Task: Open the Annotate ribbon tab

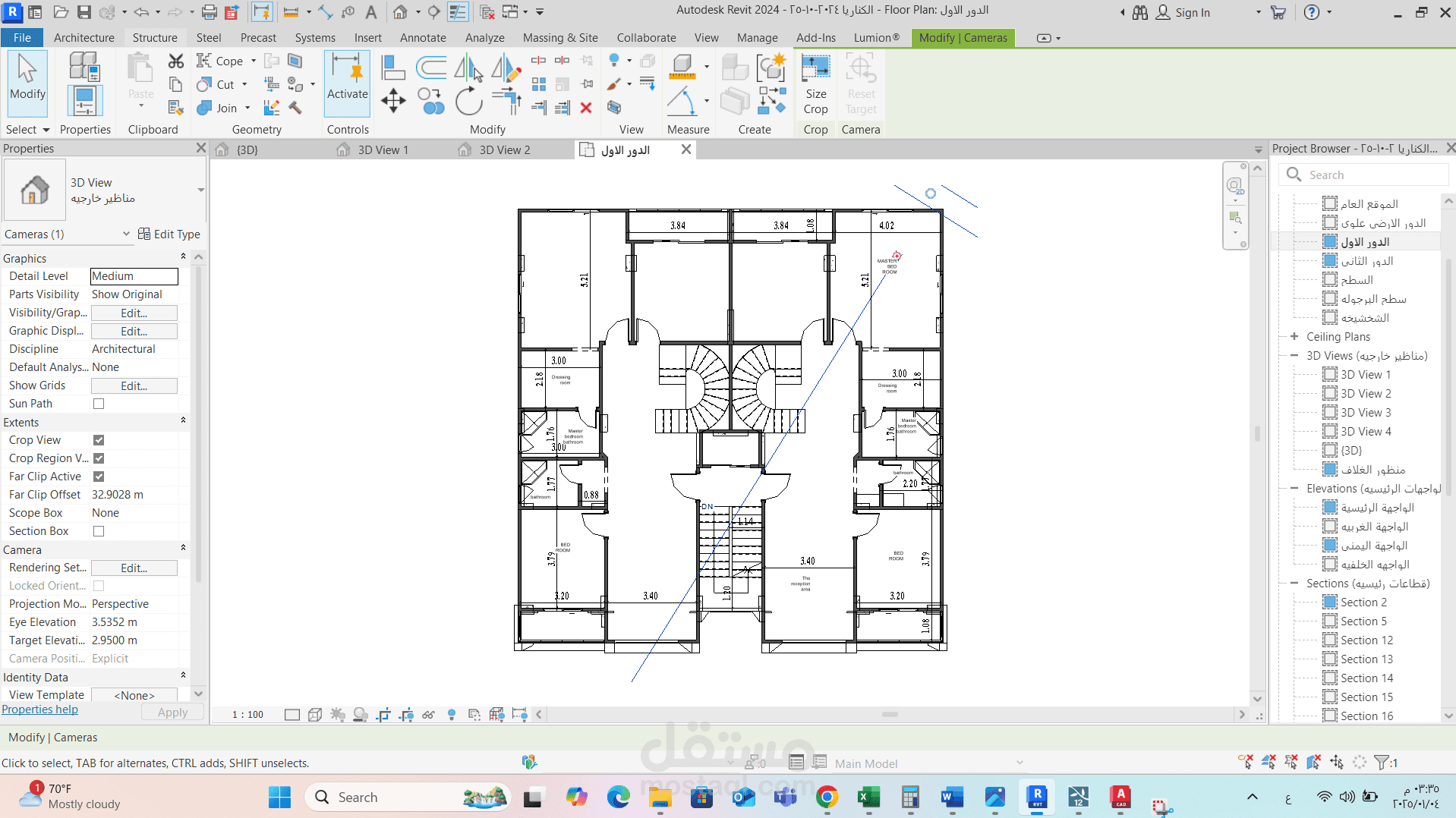Action: (423, 37)
